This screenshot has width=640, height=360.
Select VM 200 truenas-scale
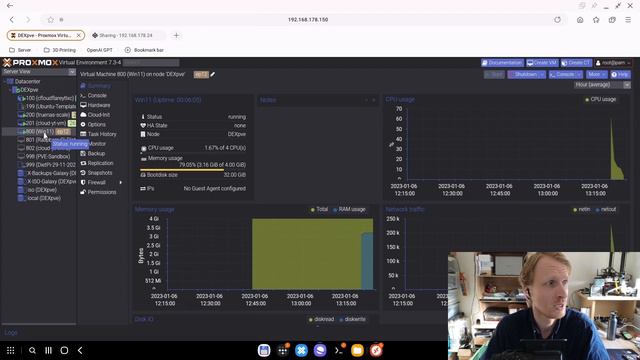47,115
